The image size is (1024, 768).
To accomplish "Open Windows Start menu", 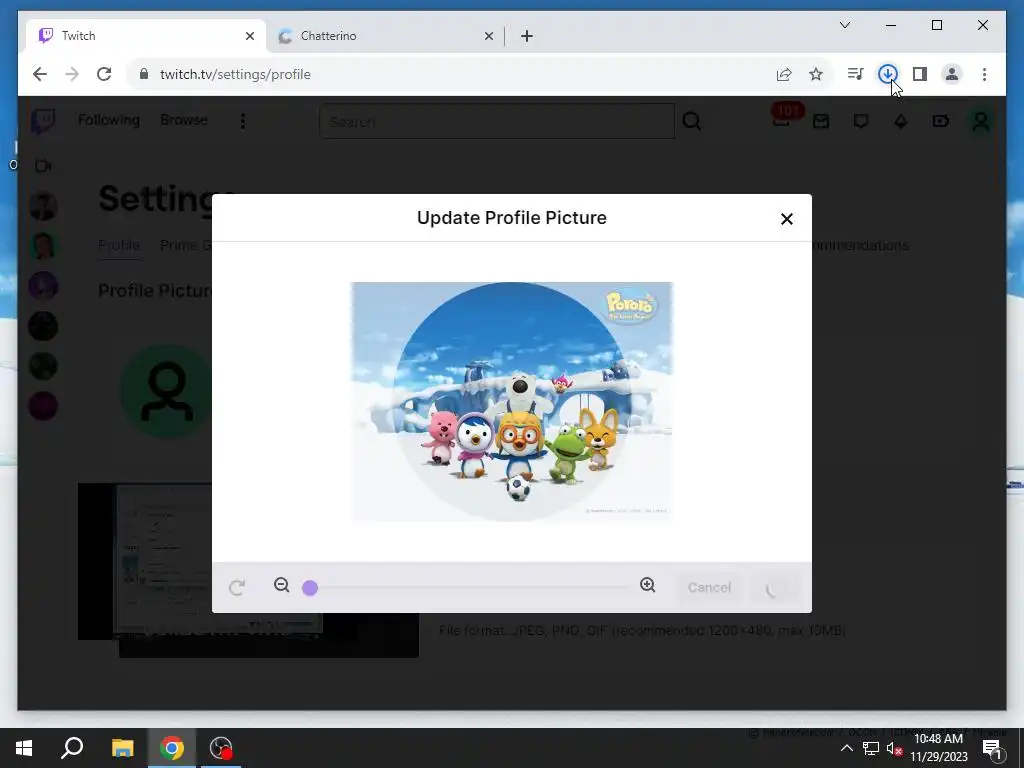I will pyautogui.click(x=24, y=748).
